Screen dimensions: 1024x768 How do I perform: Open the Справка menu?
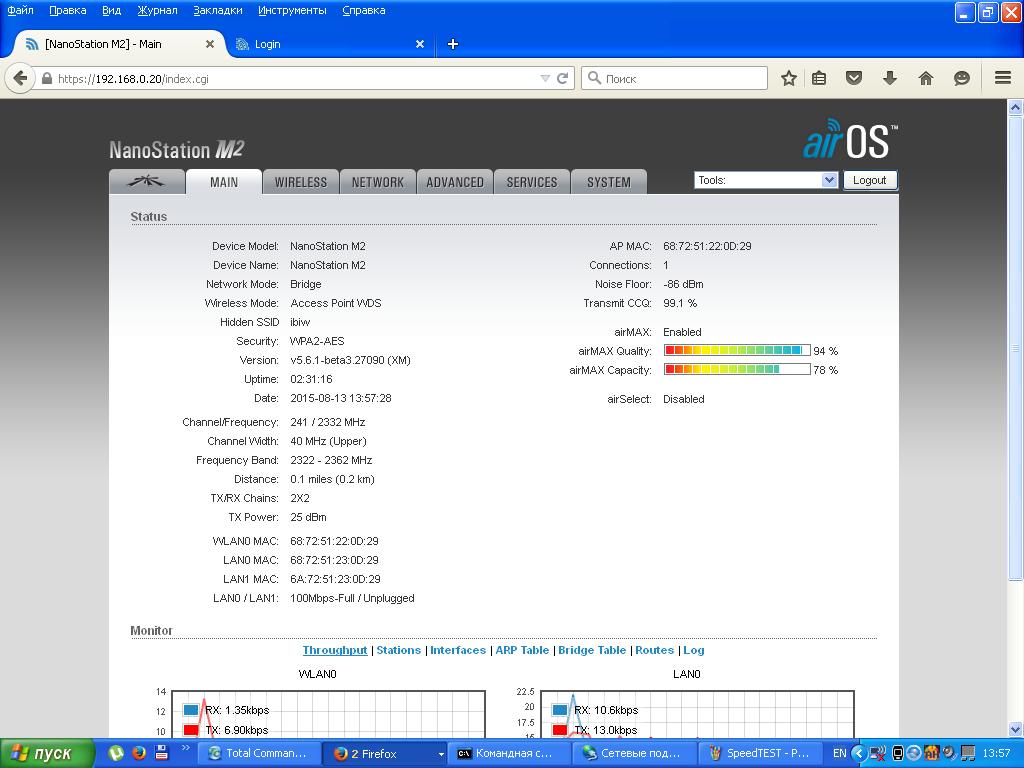364,10
